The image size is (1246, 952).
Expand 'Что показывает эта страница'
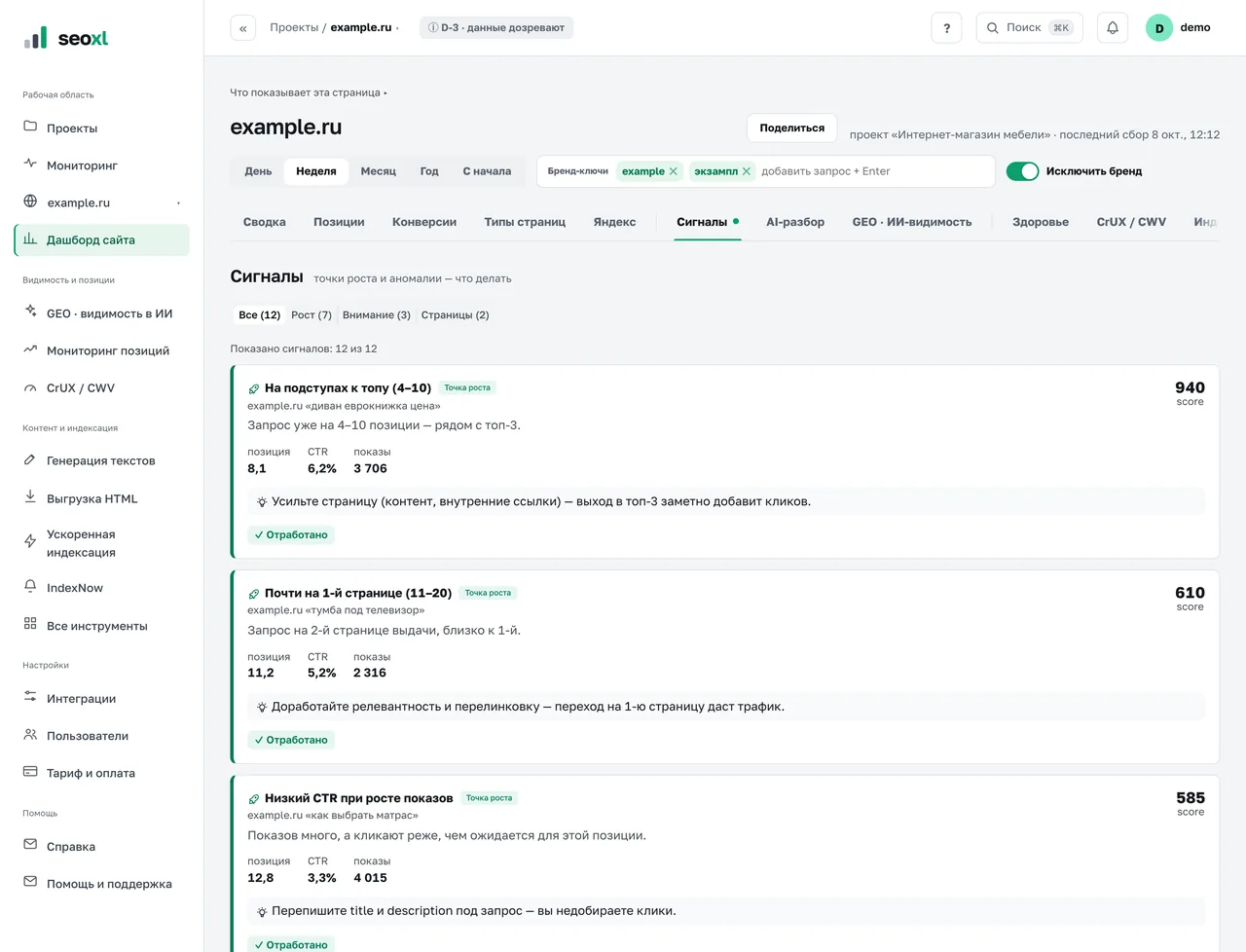click(309, 92)
